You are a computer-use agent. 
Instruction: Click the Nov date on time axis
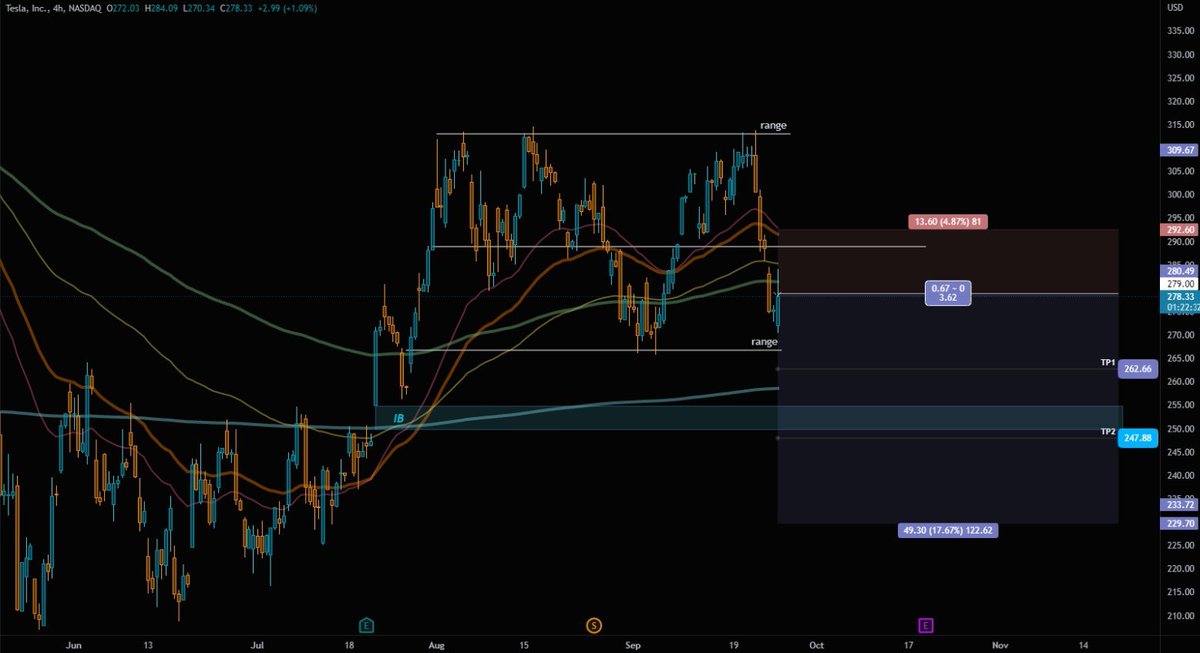999,644
